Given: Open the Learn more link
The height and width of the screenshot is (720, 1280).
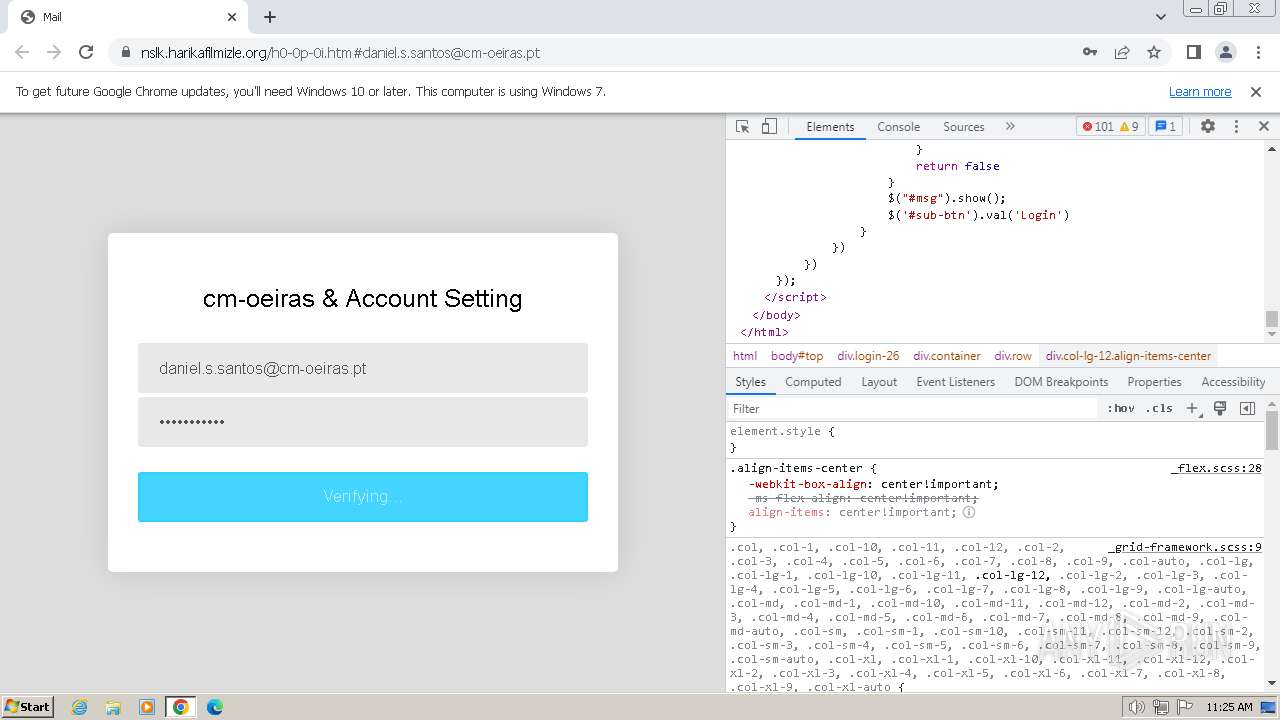Looking at the screenshot, I should [x=1200, y=91].
